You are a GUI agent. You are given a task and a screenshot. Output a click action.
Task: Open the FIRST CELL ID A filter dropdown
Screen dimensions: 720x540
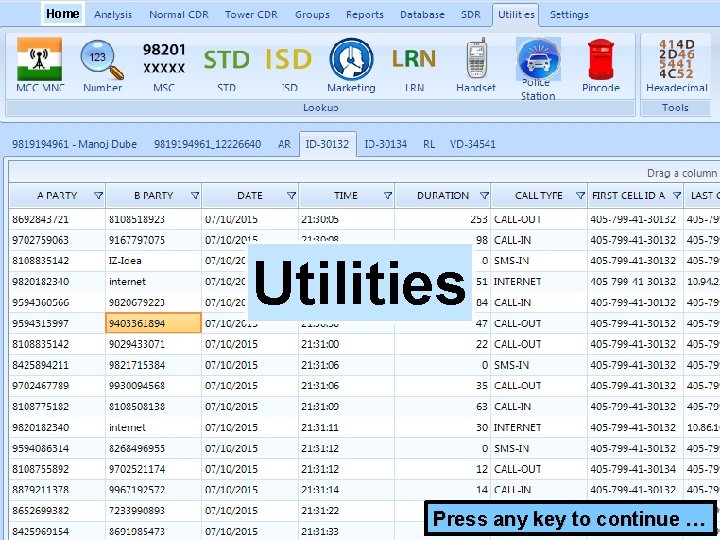point(677,196)
